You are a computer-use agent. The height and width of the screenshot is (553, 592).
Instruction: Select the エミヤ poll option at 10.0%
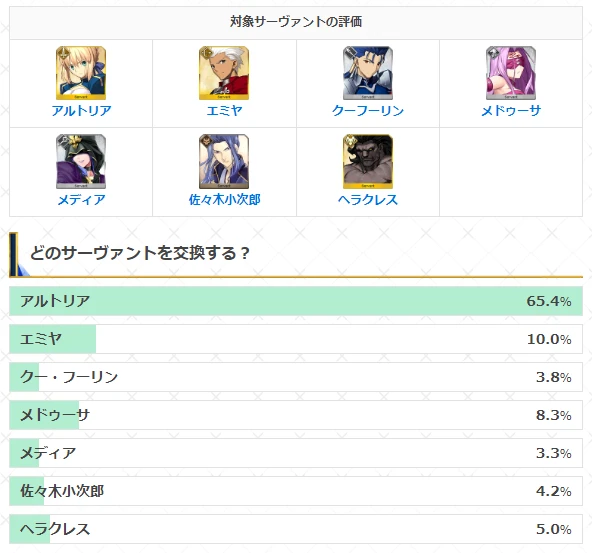tap(296, 339)
